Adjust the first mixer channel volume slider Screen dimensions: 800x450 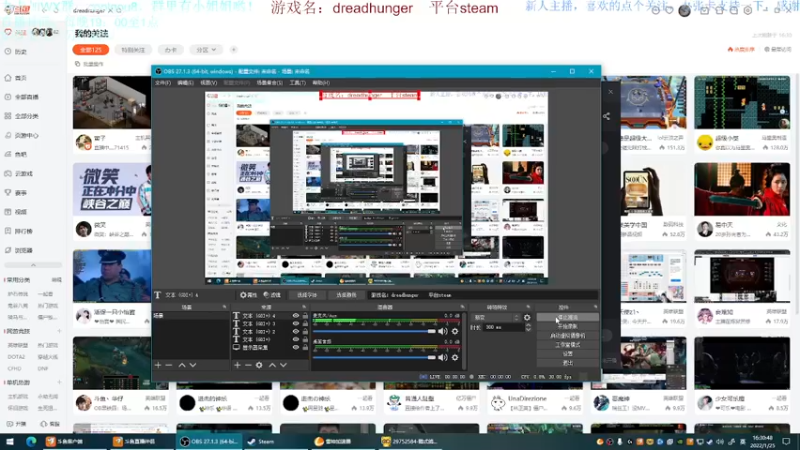tap(374, 332)
